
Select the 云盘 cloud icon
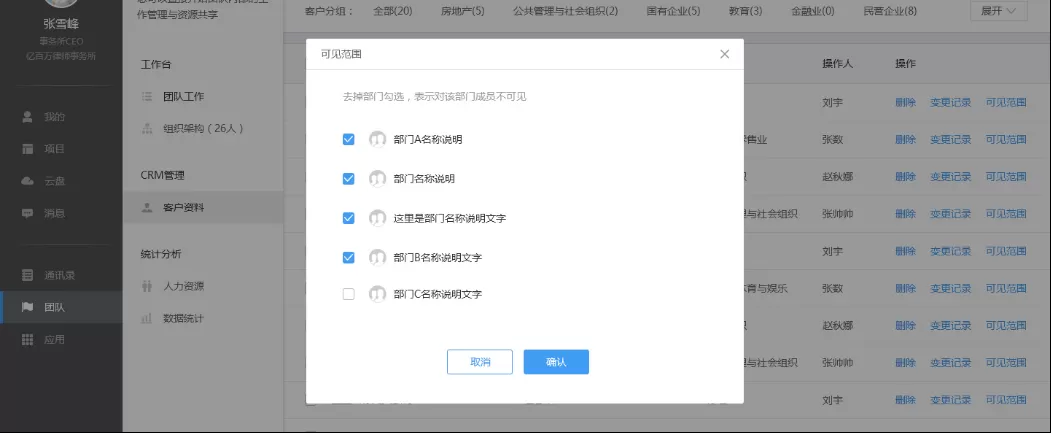(27, 181)
